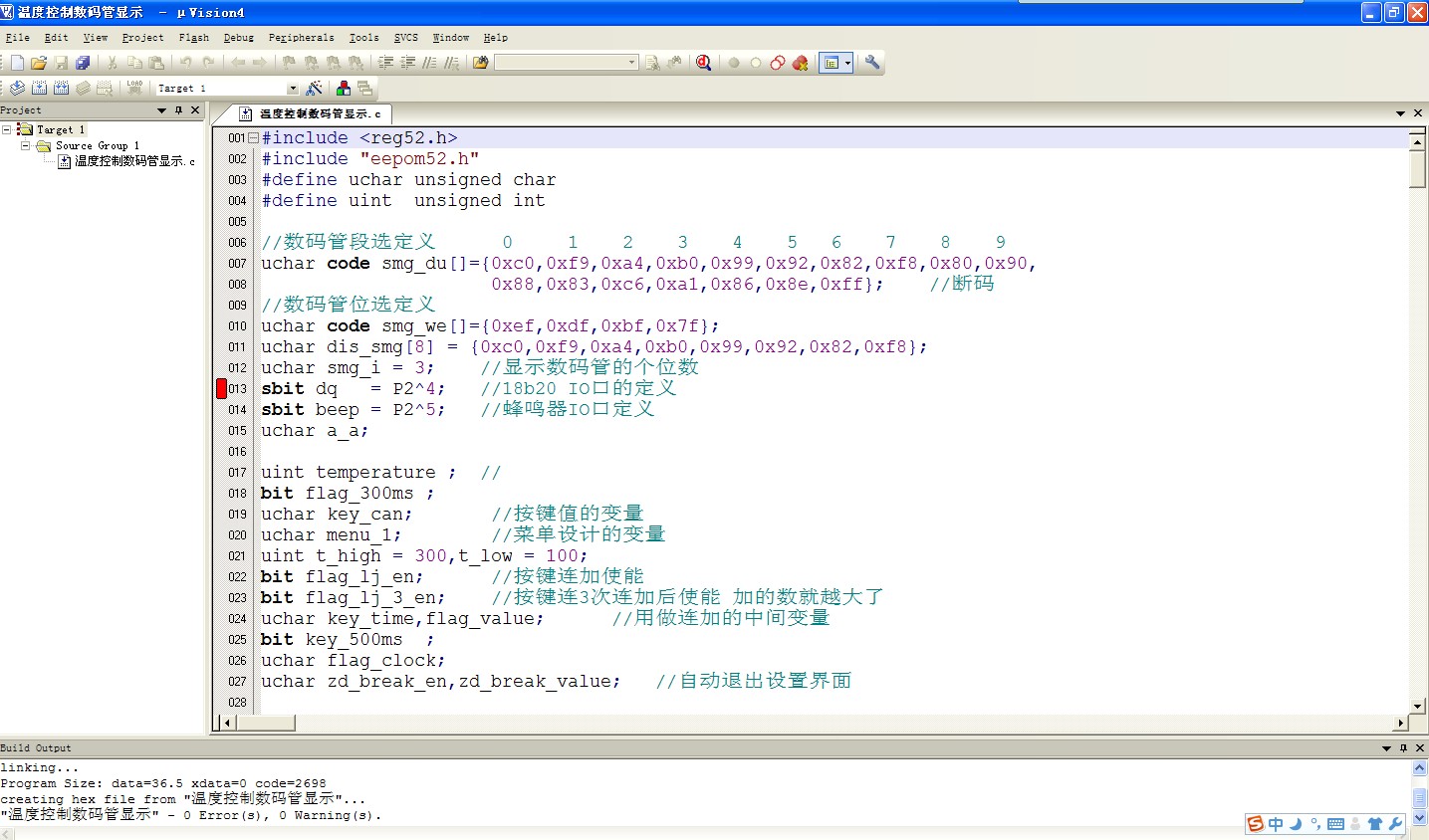Toggle pin on the Project panel

[x=178, y=110]
